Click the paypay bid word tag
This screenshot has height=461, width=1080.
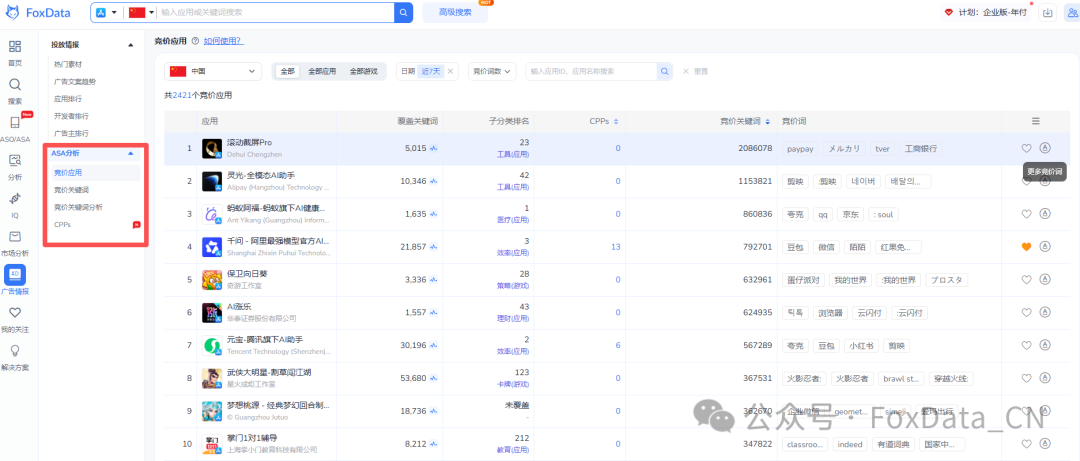(x=799, y=148)
